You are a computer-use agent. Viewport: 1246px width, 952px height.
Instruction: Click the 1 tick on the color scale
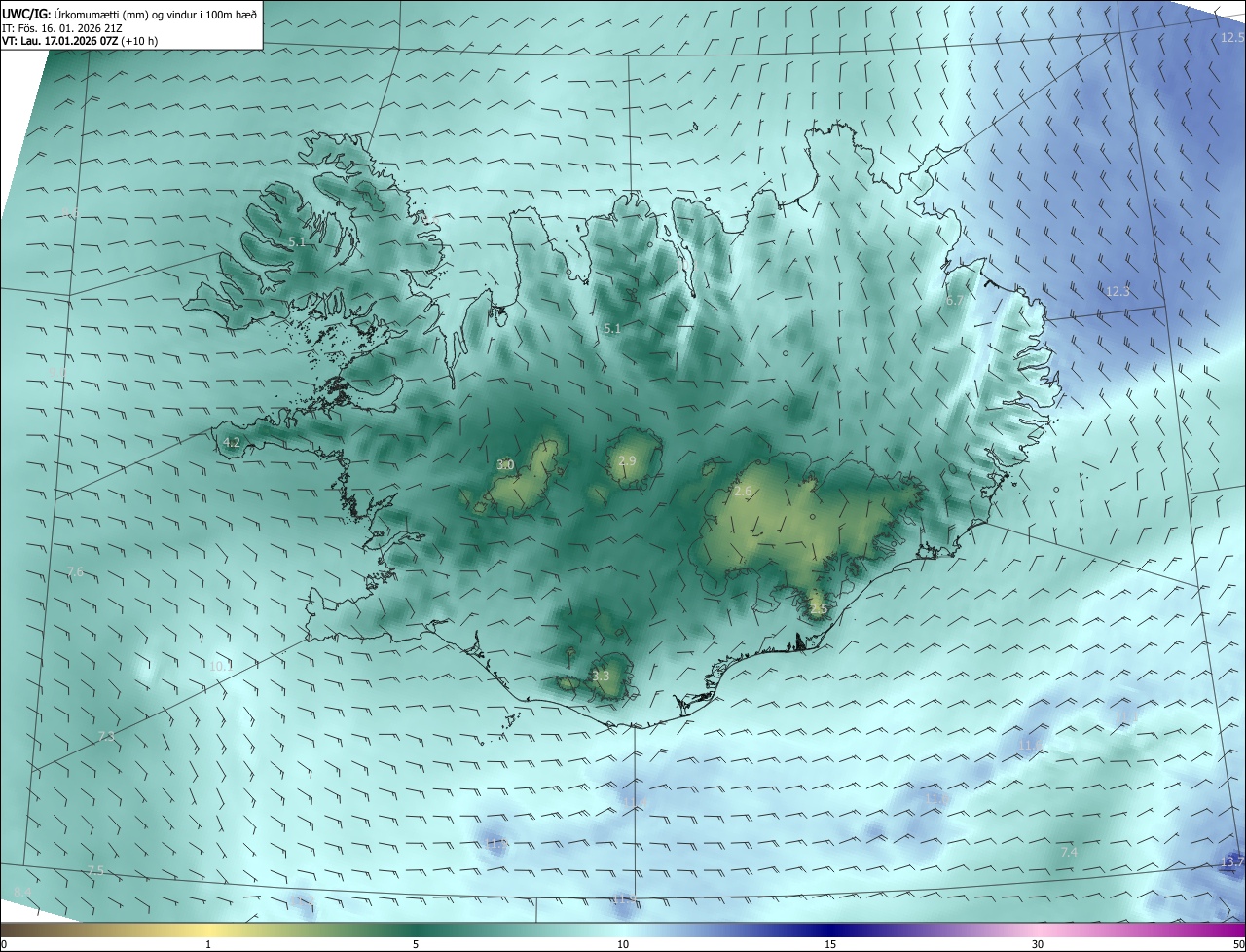click(208, 944)
